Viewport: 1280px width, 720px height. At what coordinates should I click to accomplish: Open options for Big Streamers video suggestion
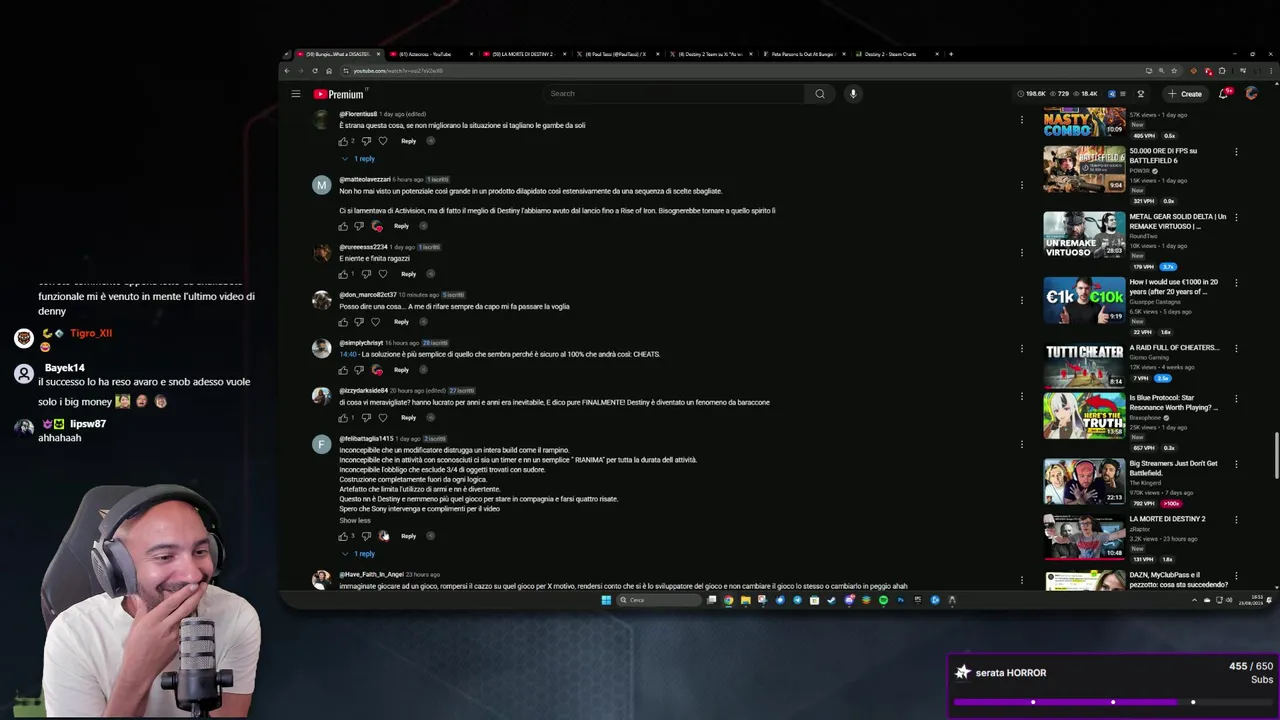point(1236,464)
